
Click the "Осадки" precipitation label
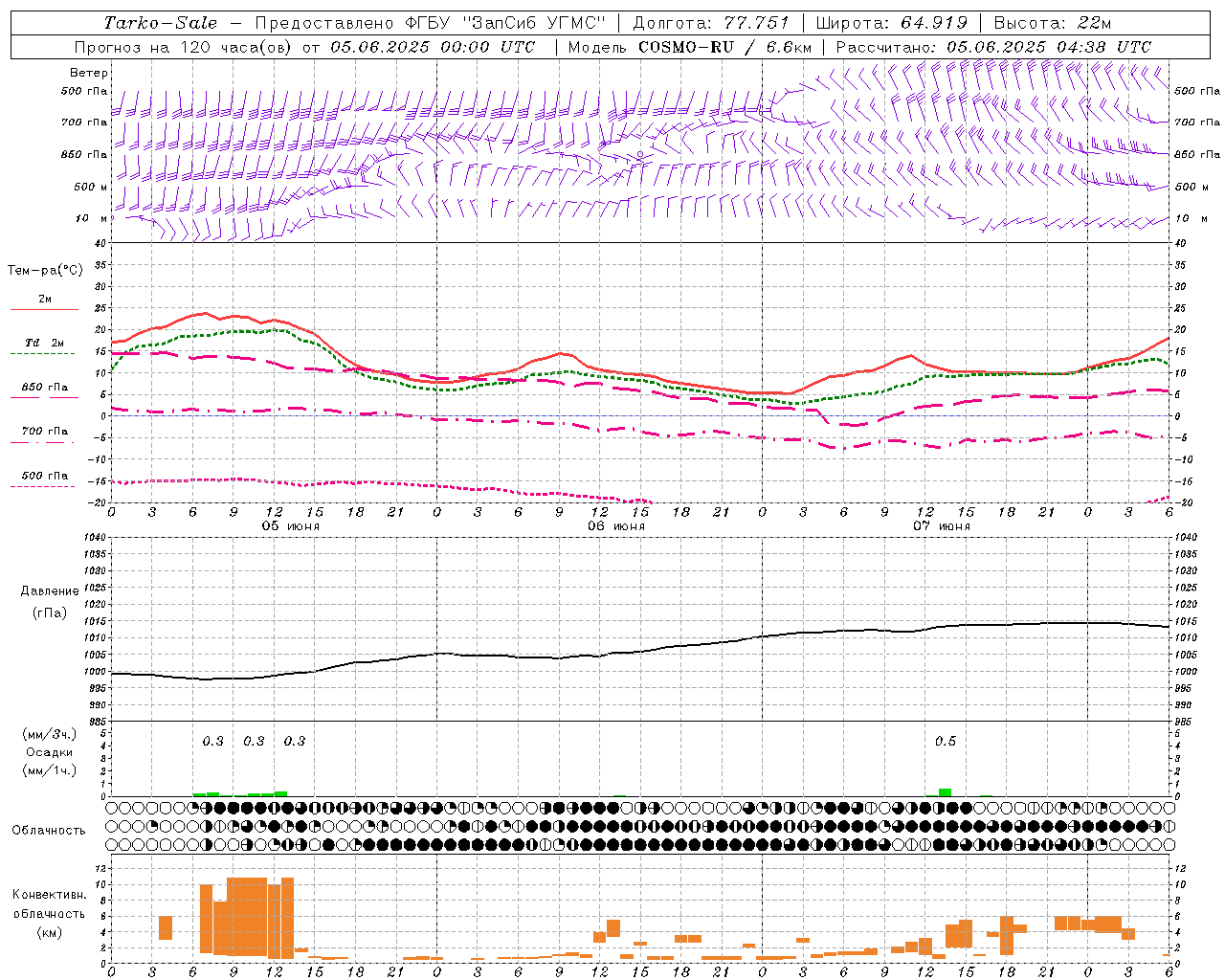click(x=50, y=752)
